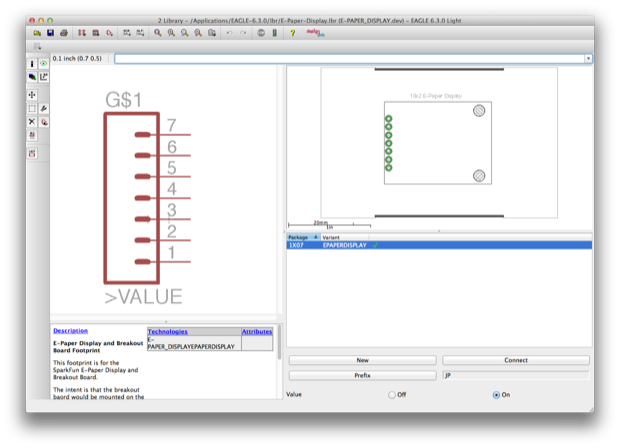The height and width of the screenshot is (448, 620).
Task: Select the Delete X tool
Action: pyautogui.click(x=32, y=122)
